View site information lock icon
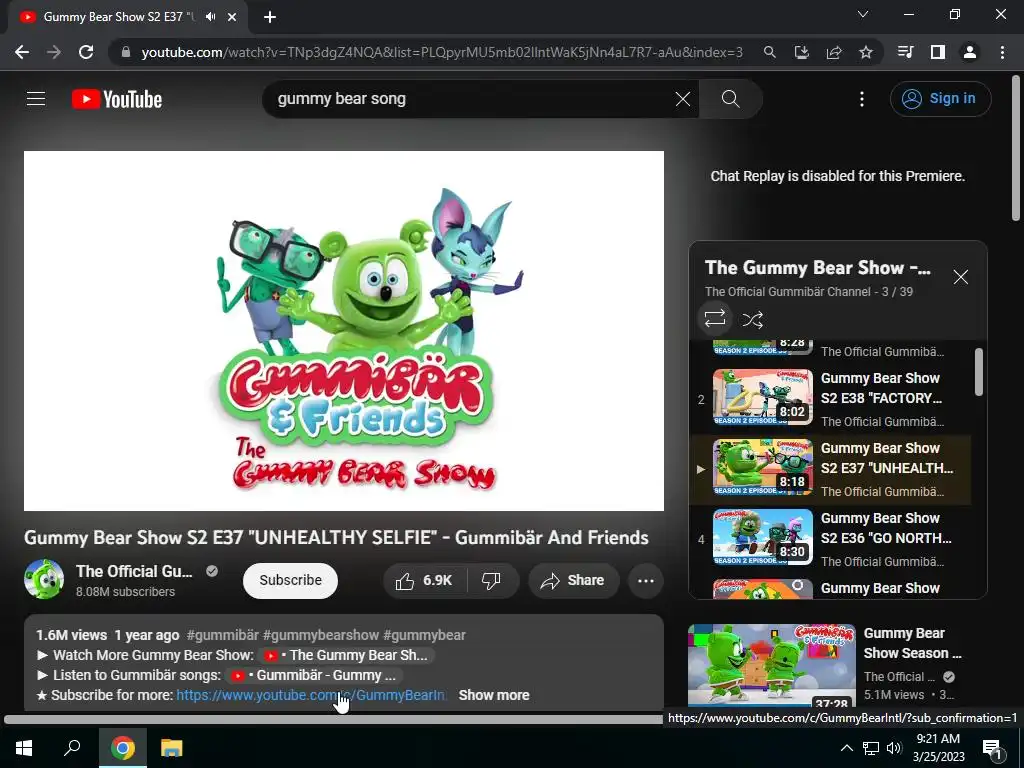1024x768 pixels. (x=126, y=52)
